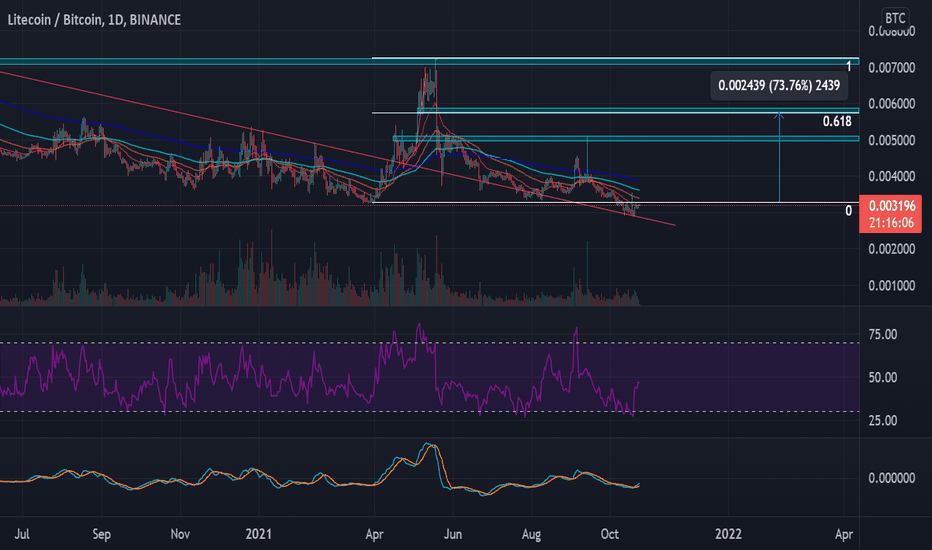Screen dimensions: 932x550
Task: Click the Litecoin / Bitcoin chart title
Action: click(x=94, y=20)
